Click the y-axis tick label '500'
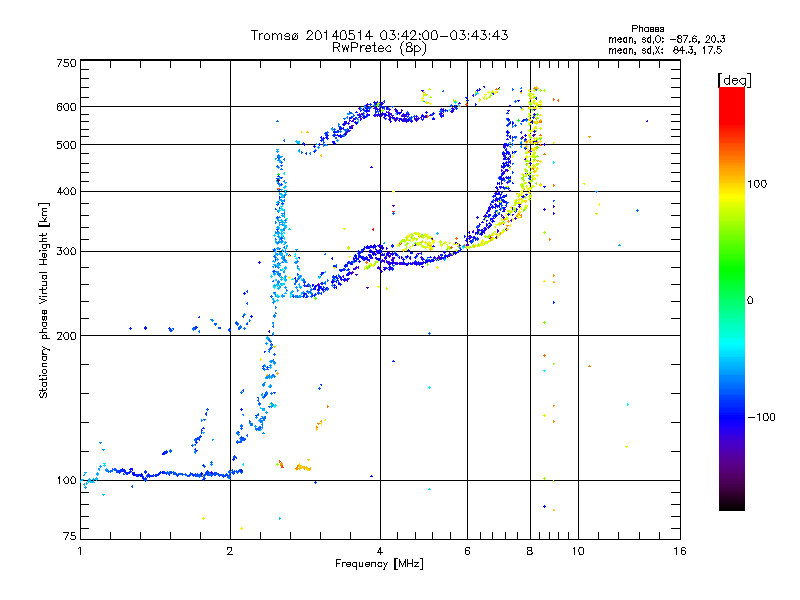Viewport: 800px width, 600px height. pyautogui.click(x=66, y=145)
